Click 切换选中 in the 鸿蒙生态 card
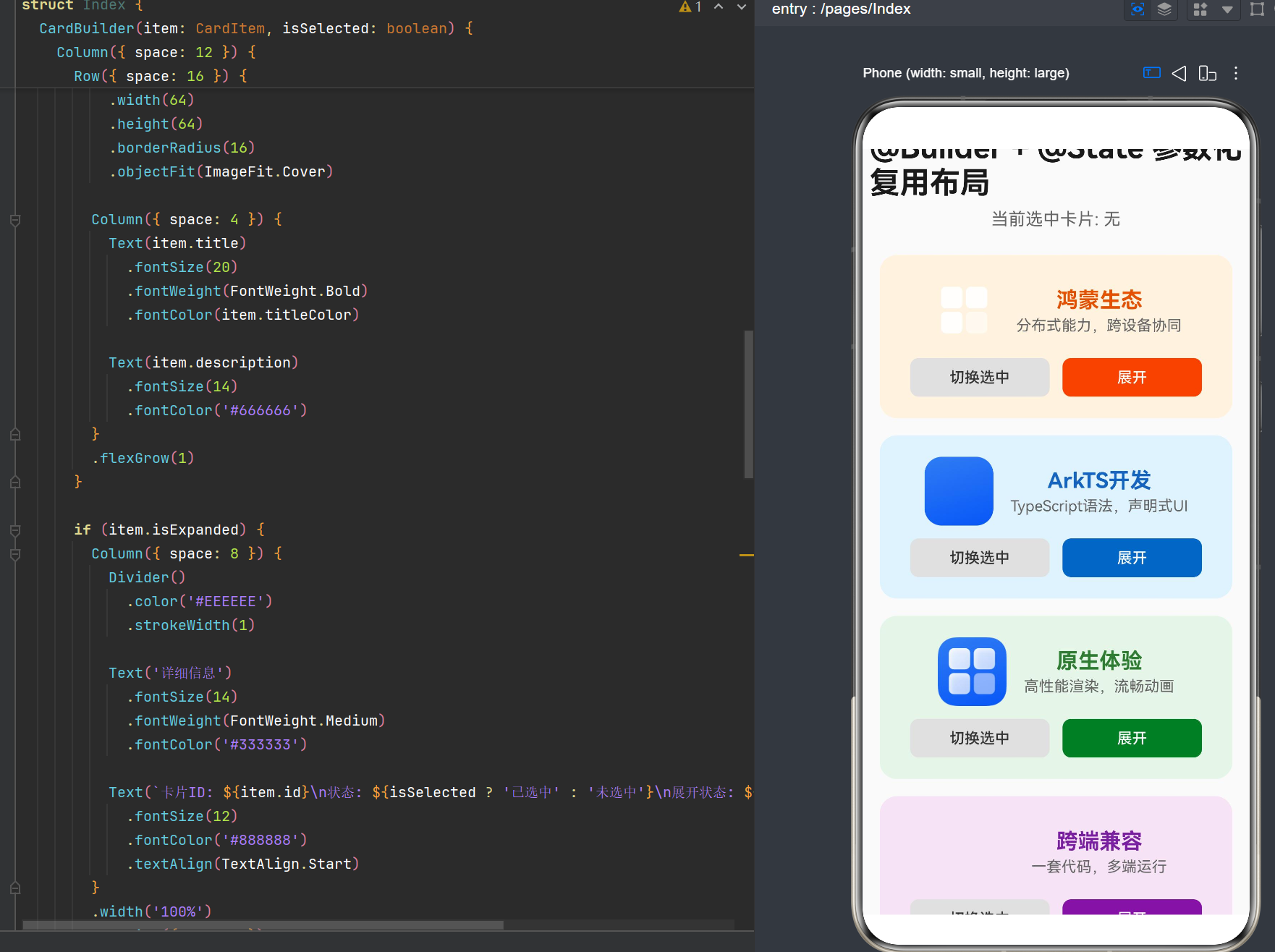The width and height of the screenshot is (1275, 952). coord(980,378)
